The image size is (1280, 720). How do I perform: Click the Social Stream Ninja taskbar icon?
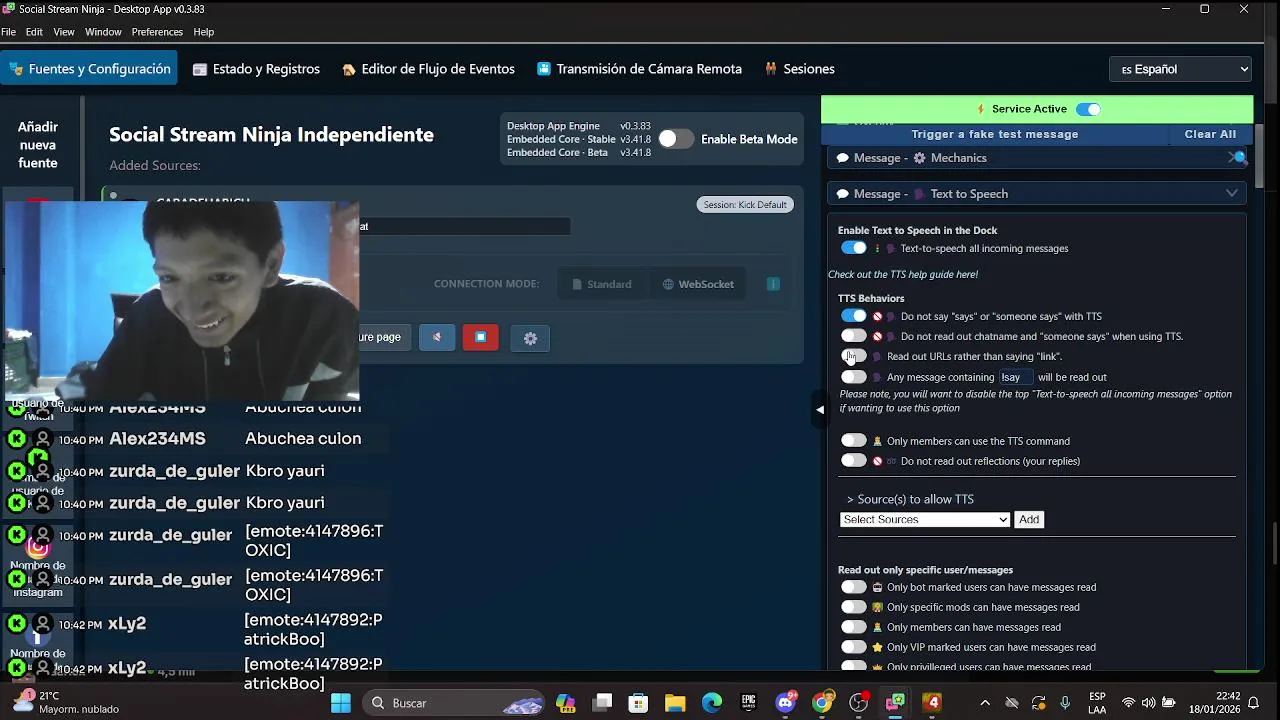coord(895,703)
